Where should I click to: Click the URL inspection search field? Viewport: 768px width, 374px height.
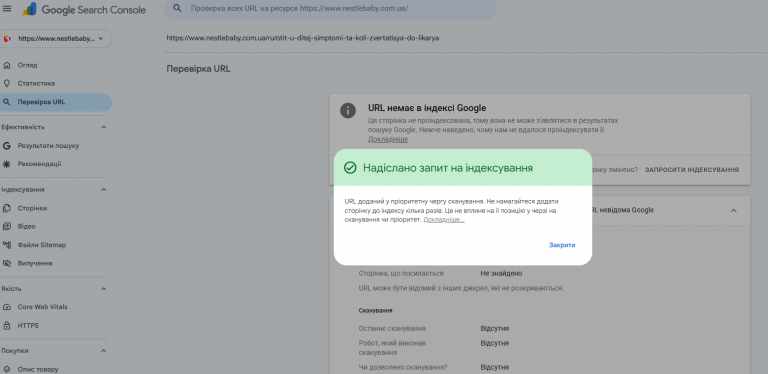tap(331, 9)
